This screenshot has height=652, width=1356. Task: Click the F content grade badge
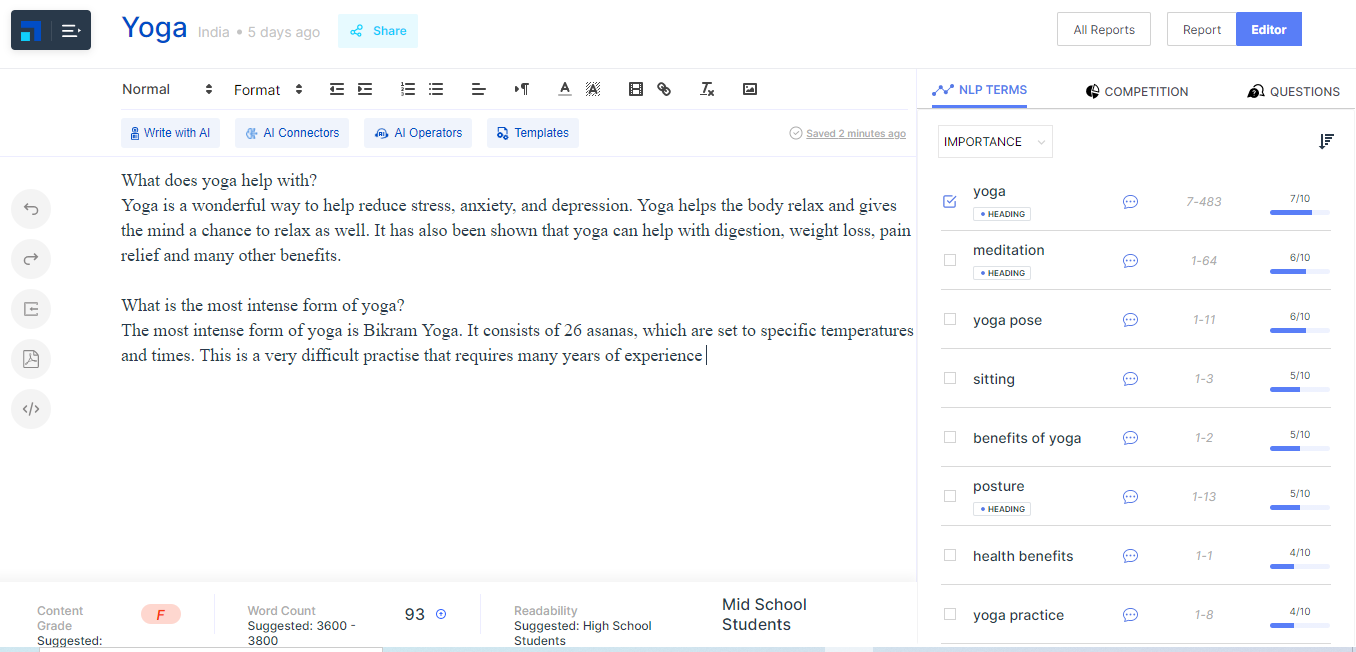coord(161,614)
